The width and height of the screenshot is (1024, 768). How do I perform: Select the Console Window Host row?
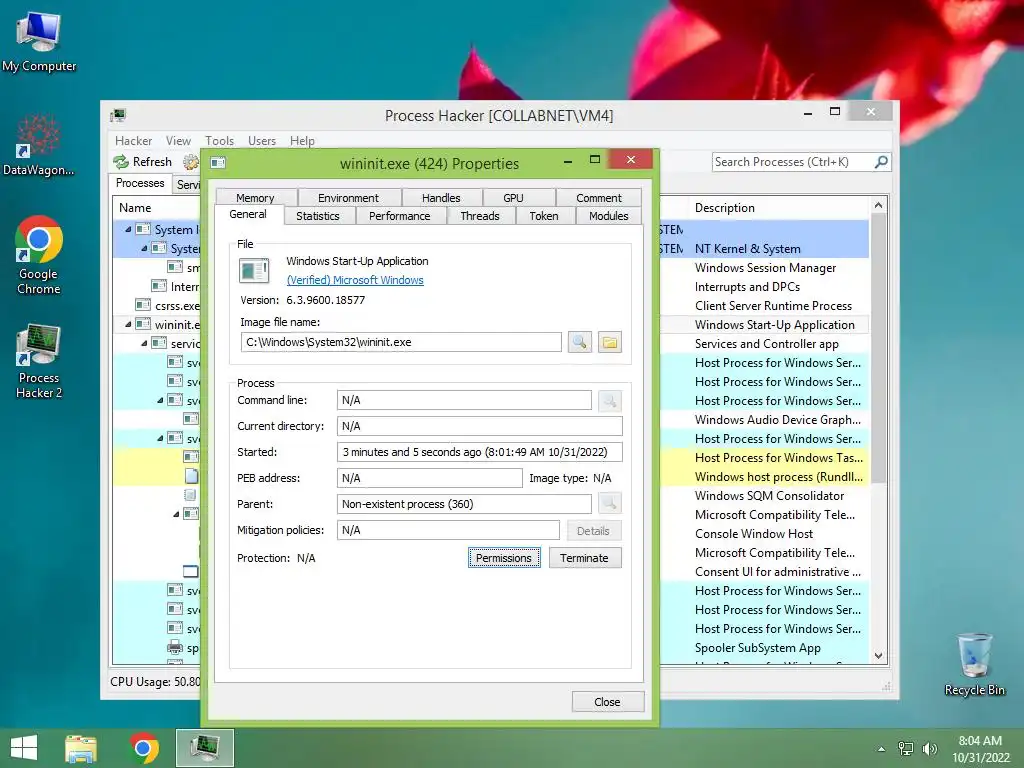tap(754, 534)
